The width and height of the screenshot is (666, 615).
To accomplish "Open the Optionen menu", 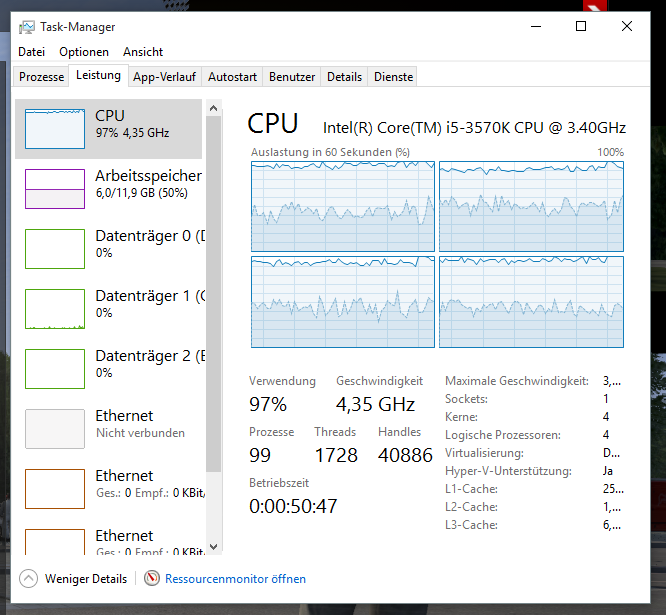I will pyautogui.click(x=84, y=52).
